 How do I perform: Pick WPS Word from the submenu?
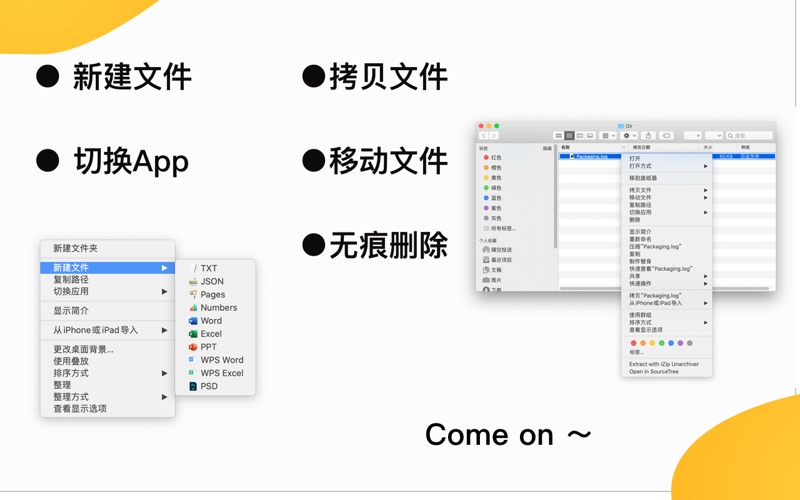pos(215,360)
